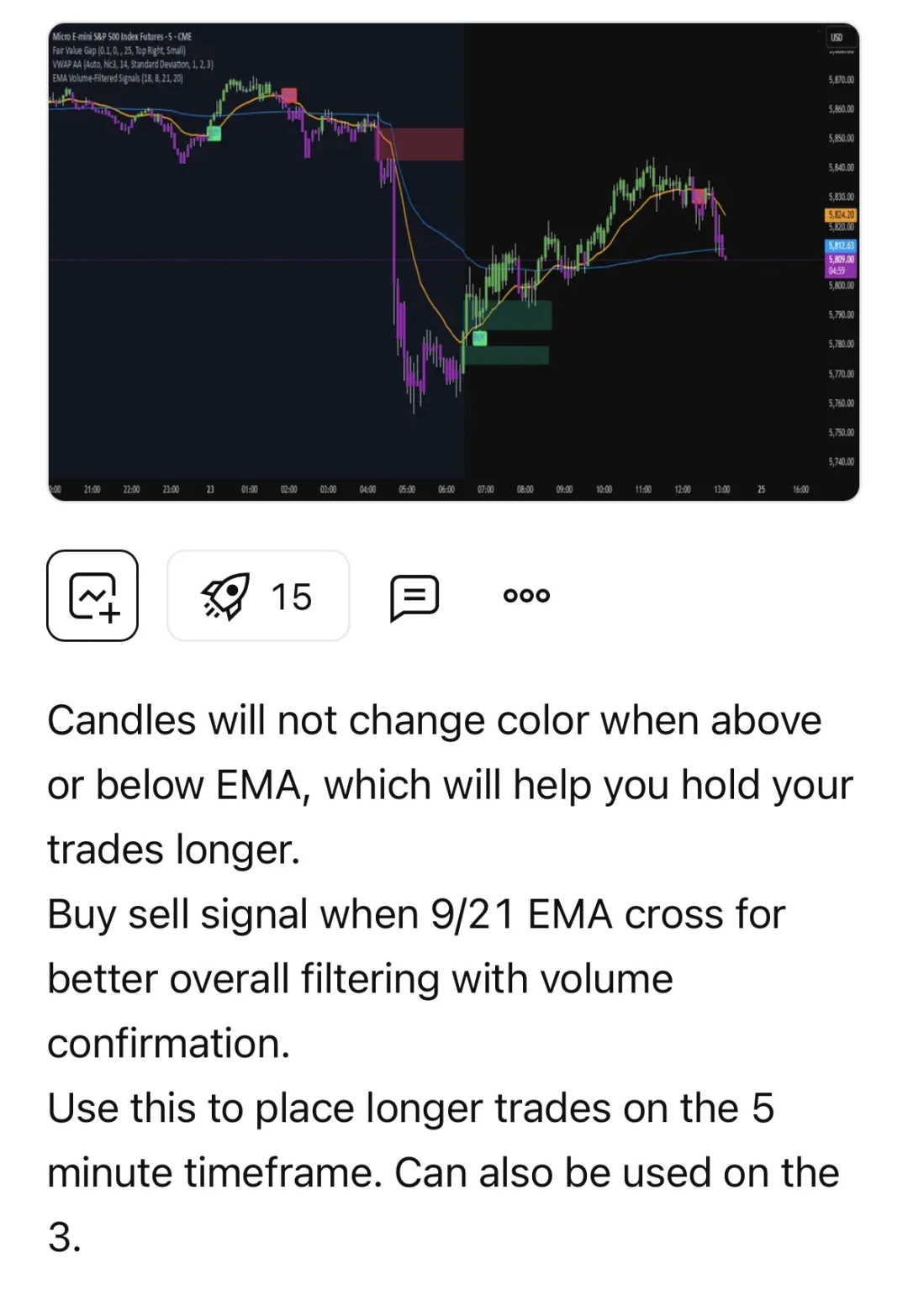Click the add script to chart icon
The height and width of the screenshot is (1316, 908).
(92, 596)
